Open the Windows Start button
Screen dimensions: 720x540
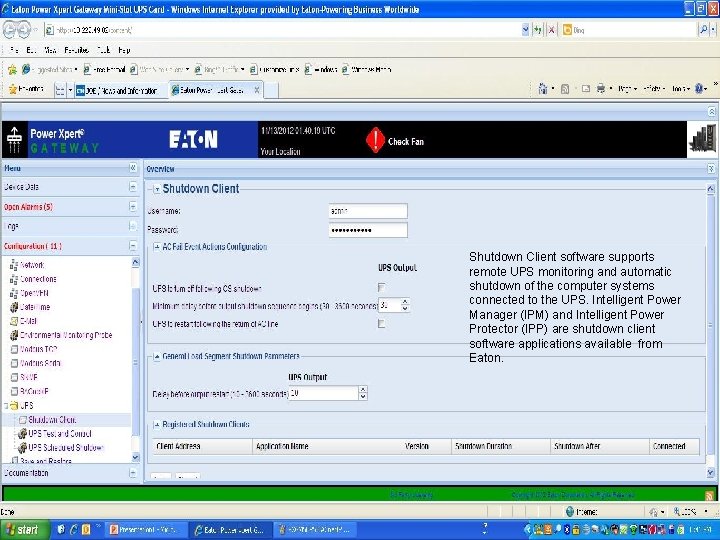point(24,530)
